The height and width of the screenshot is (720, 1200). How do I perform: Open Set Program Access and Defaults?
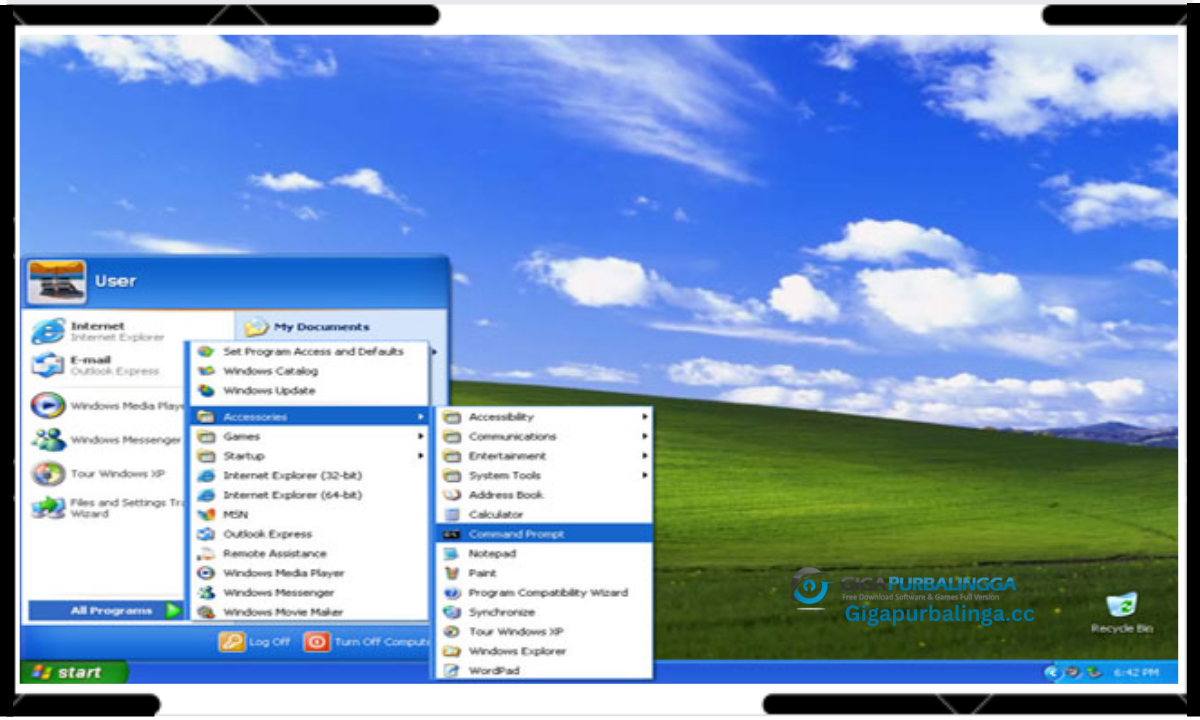click(310, 352)
